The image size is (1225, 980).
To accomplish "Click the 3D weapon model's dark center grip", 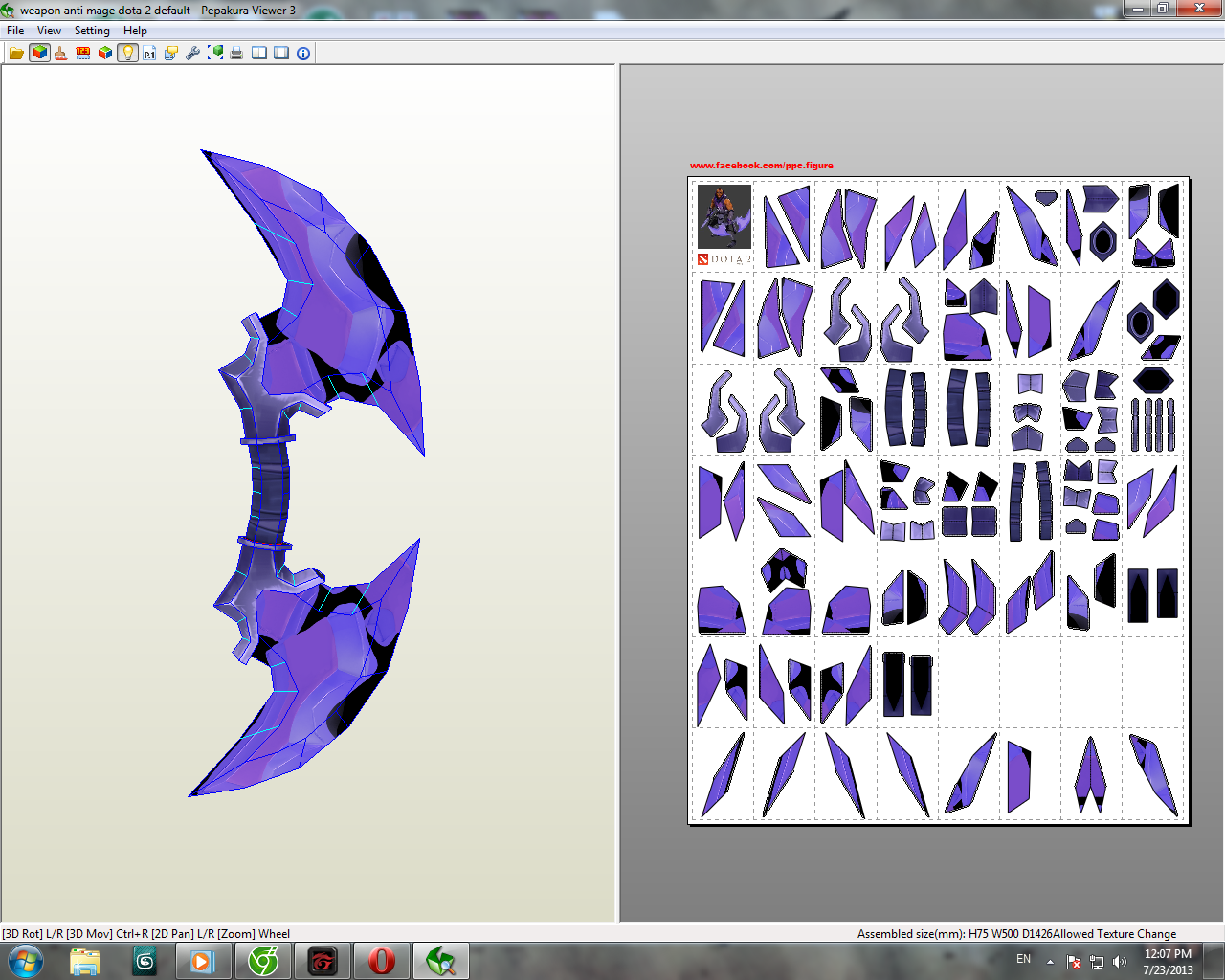I will point(269,492).
